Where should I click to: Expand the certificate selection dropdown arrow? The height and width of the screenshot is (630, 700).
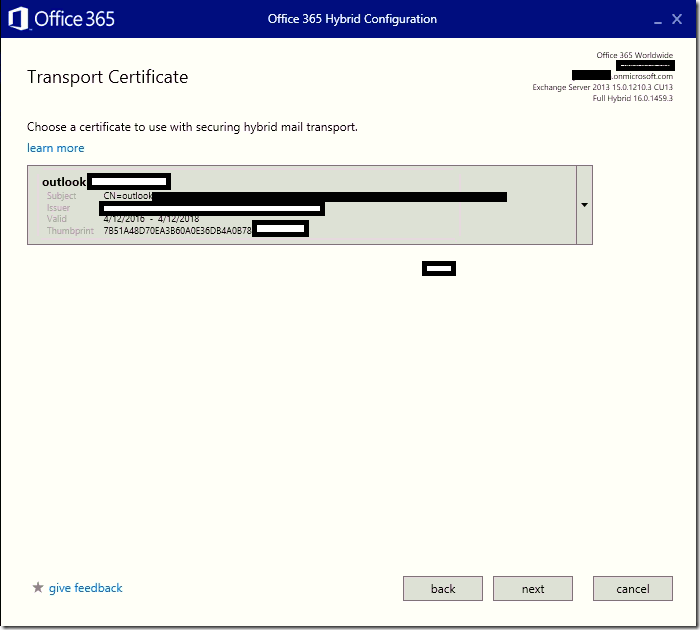[584, 205]
